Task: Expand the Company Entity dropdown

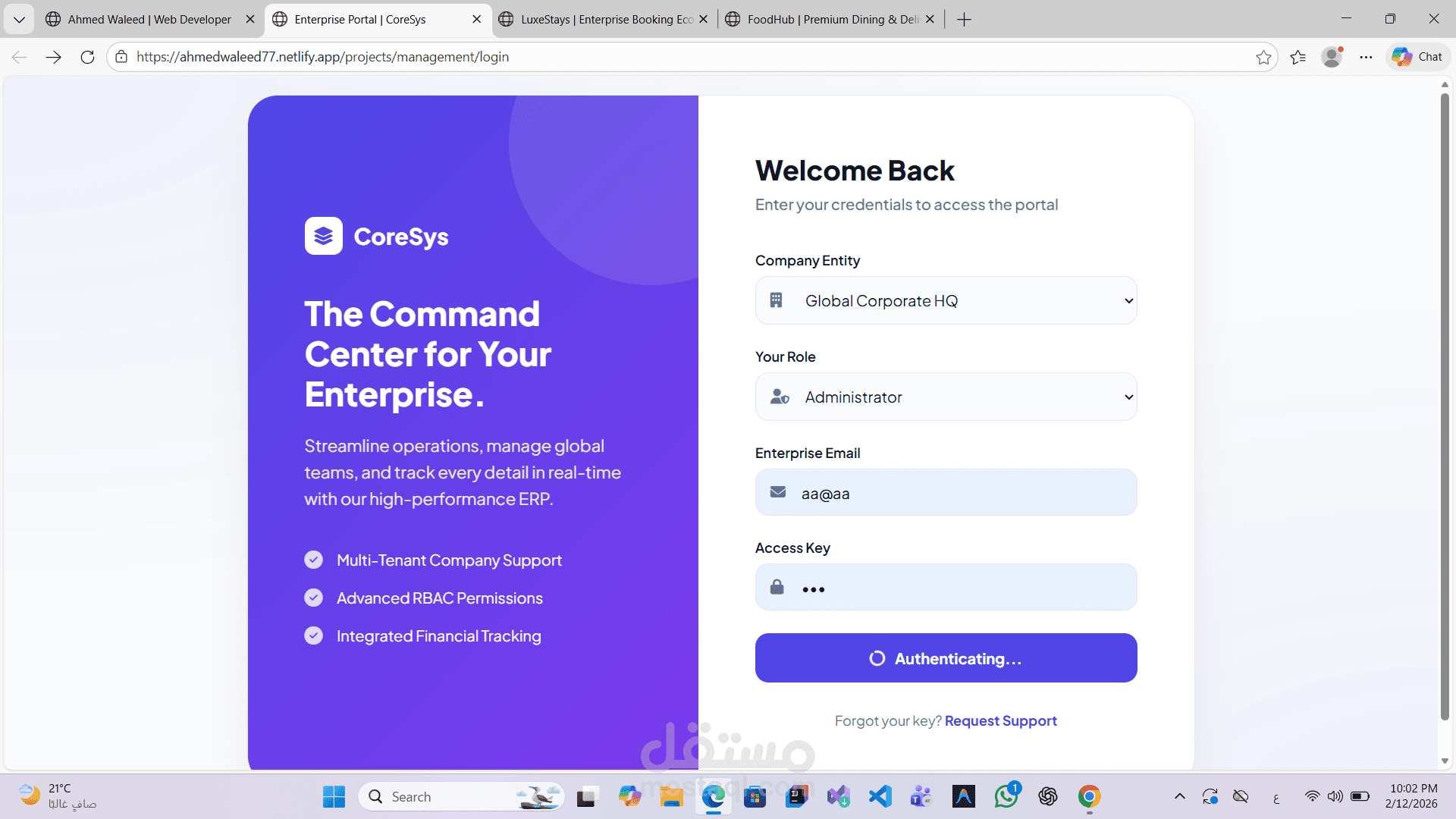Action: (946, 301)
